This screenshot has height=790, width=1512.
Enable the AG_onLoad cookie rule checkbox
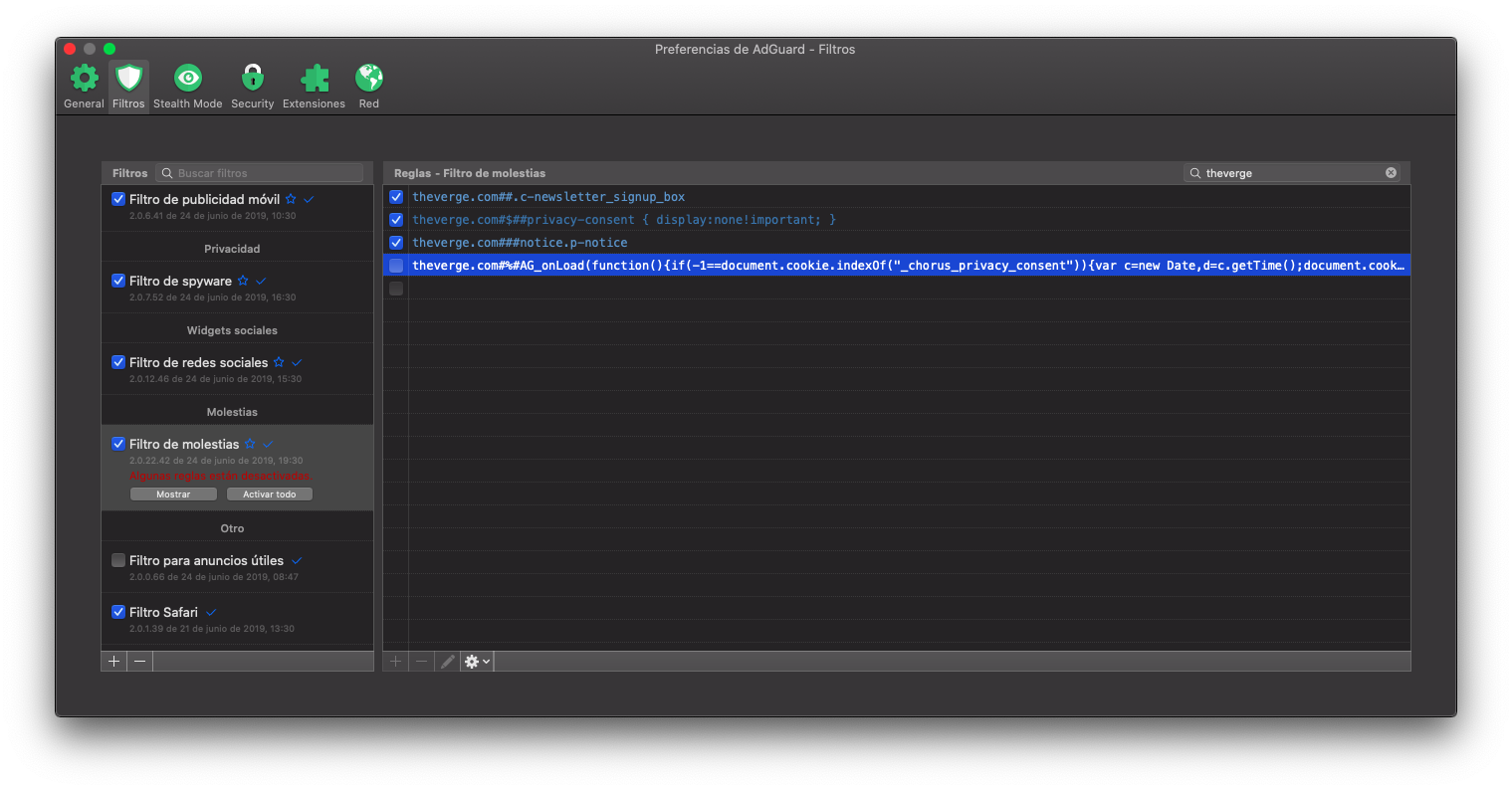click(396, 266)
